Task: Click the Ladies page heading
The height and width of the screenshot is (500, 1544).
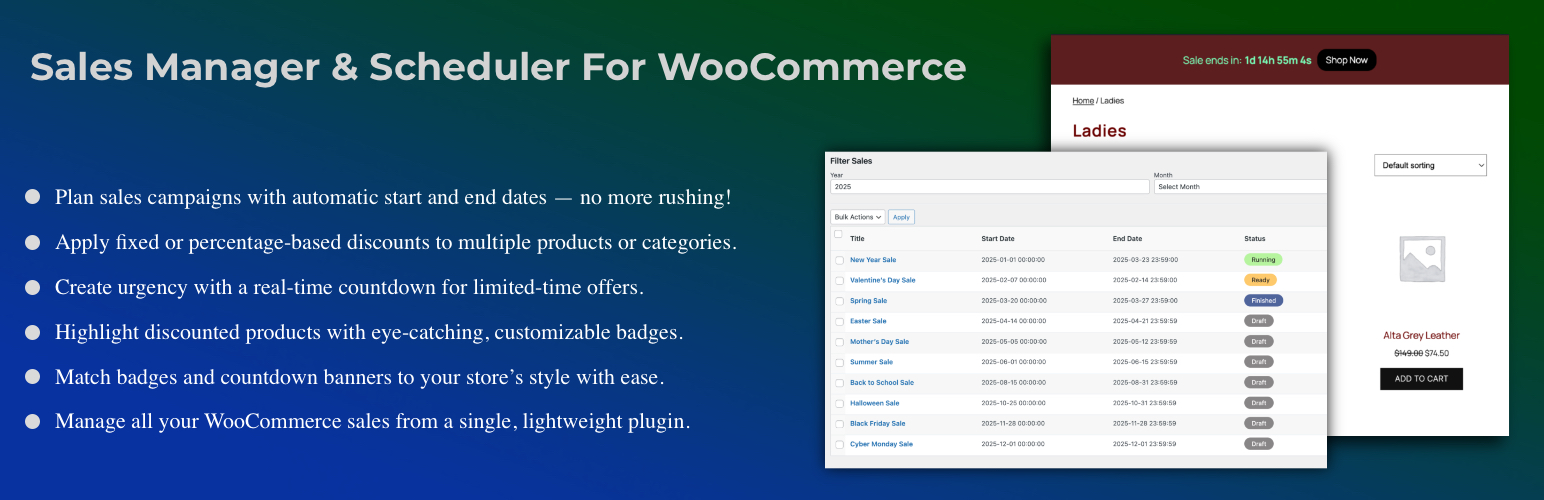Action: [x=1099, y=131]
